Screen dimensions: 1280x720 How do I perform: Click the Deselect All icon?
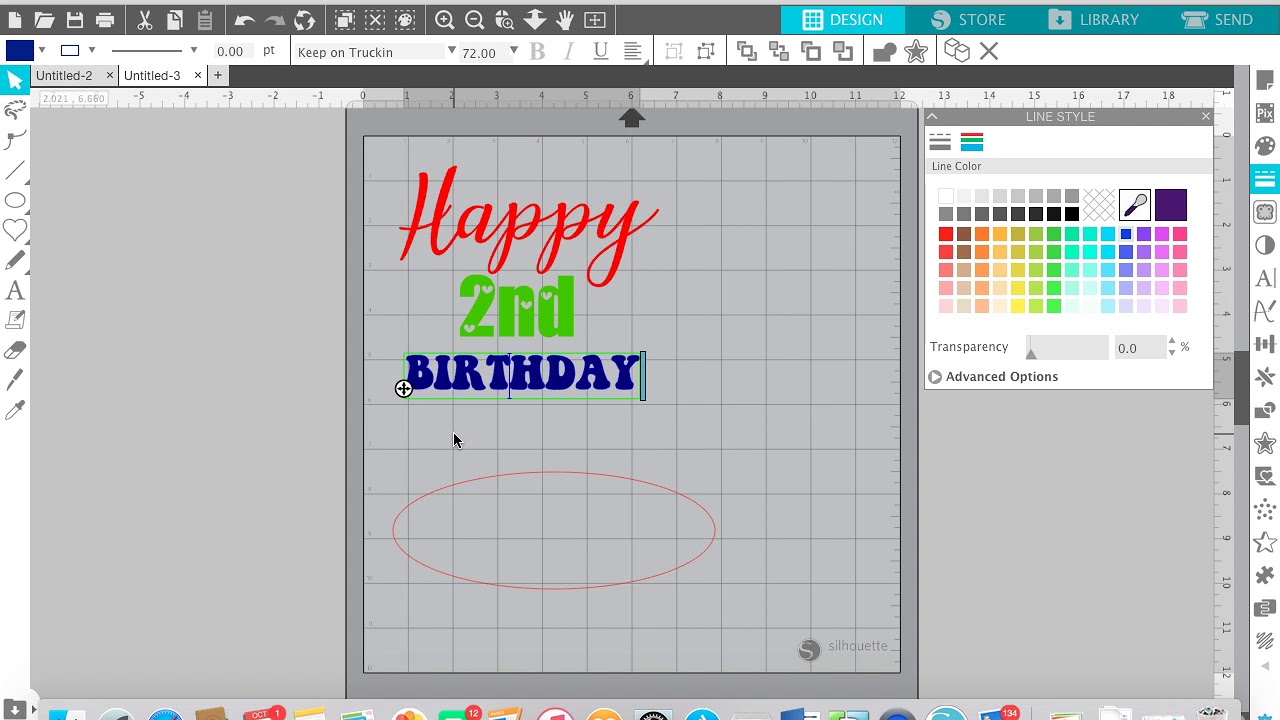coord(375,19)
